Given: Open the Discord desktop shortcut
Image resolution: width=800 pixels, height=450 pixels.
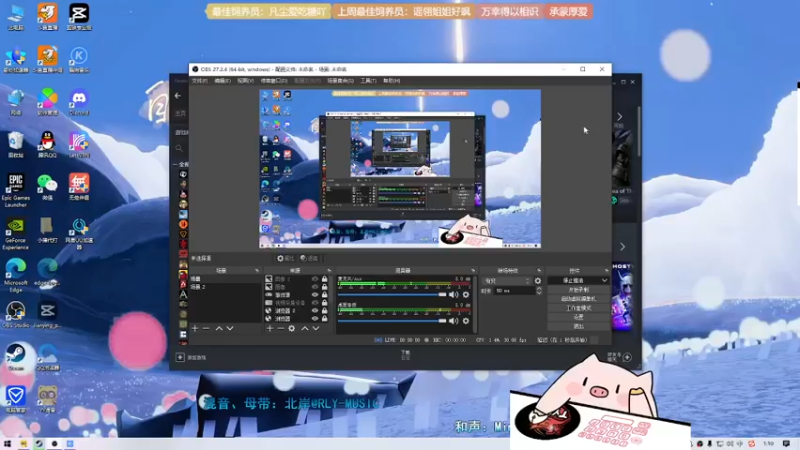Looking at the screenshot, I should (79, 102).
